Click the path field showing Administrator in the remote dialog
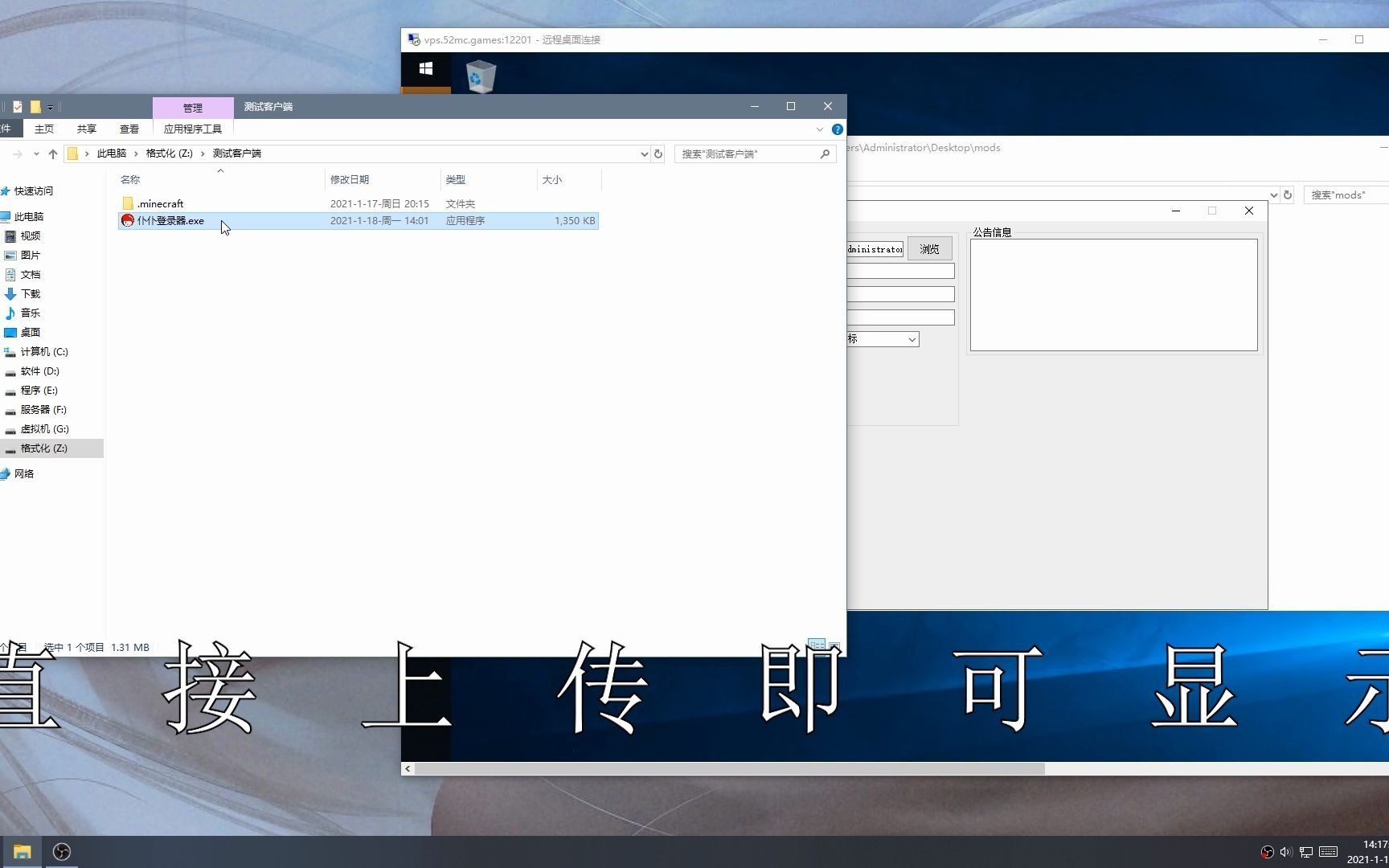This screenshot has width=1389, height=868. (875, 249)
